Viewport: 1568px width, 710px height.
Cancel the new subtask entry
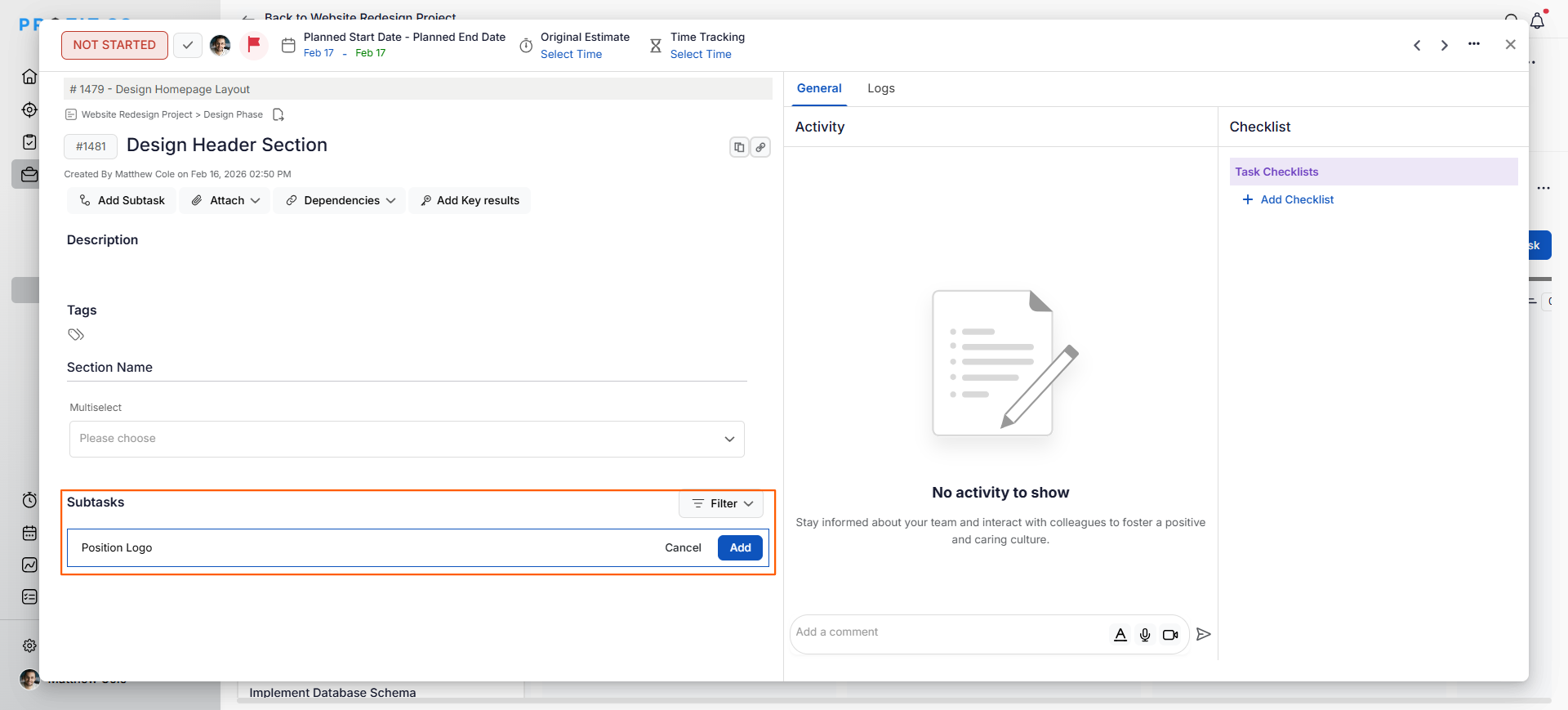tap(683, 547)
